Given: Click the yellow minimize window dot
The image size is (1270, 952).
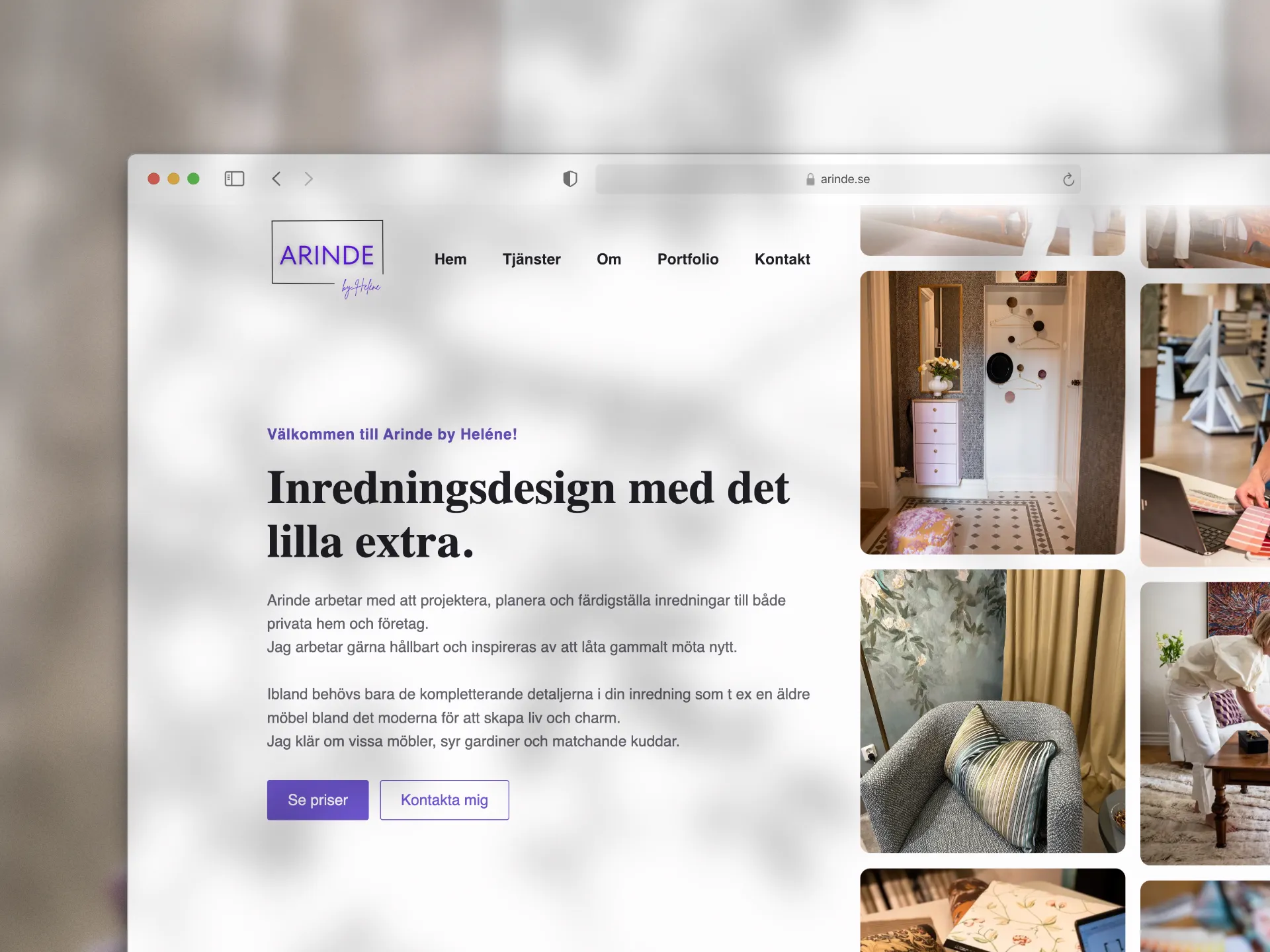Looking at the screenshot, I should click(173, 178).
